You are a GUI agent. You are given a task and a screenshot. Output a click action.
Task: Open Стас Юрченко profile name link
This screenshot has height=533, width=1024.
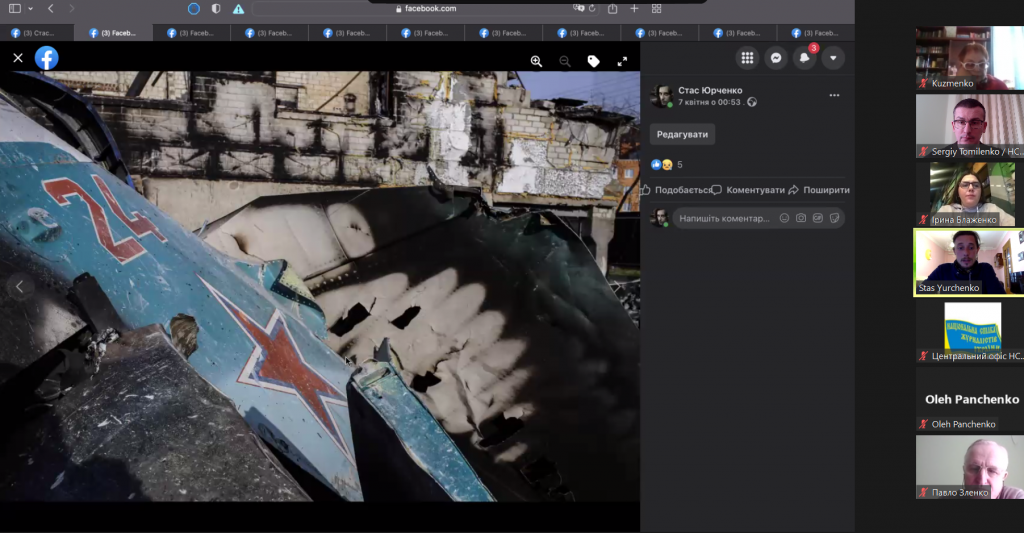(x=710, y=90)
